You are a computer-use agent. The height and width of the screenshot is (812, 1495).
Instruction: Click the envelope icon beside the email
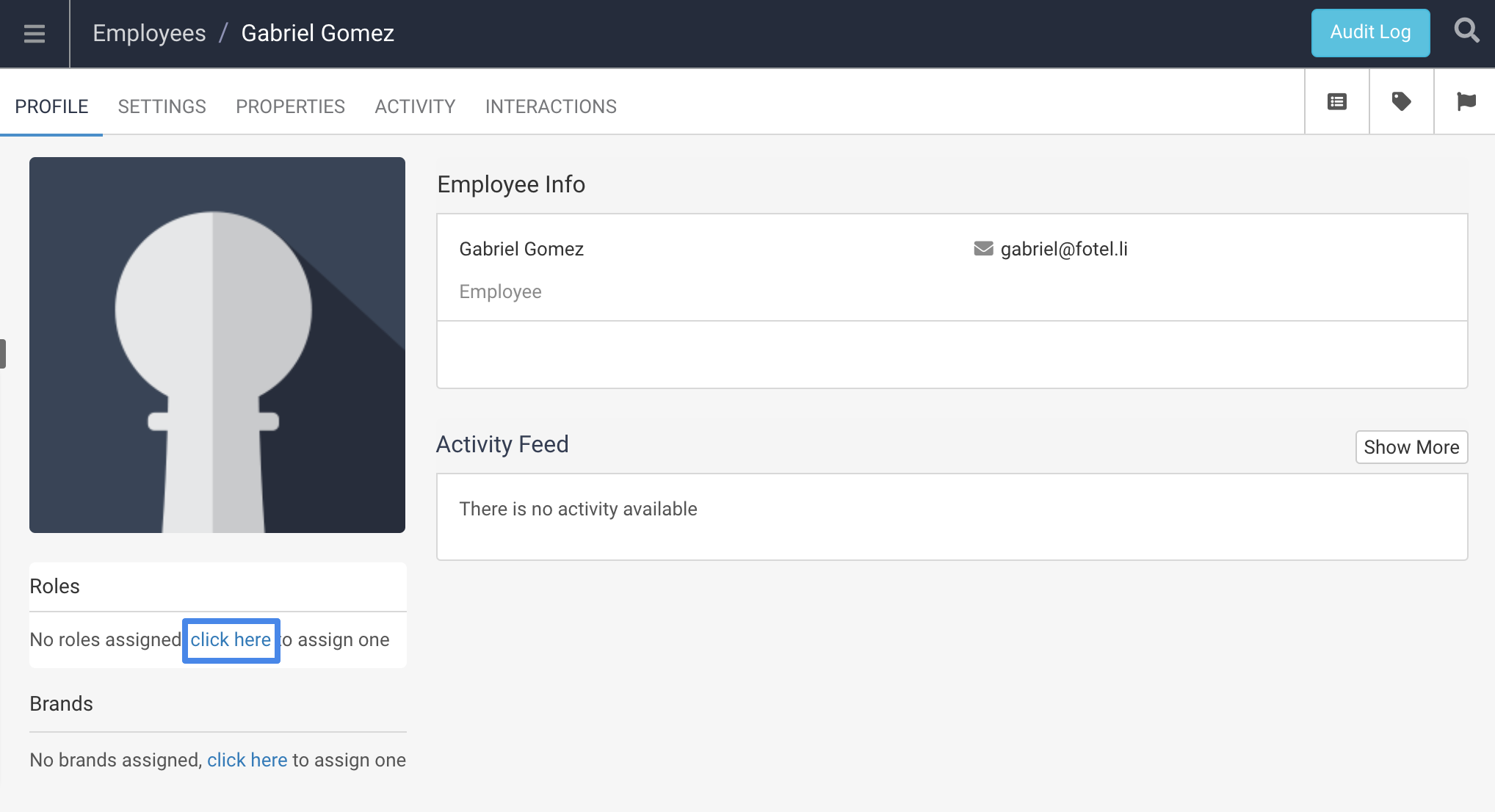(983, 249)
